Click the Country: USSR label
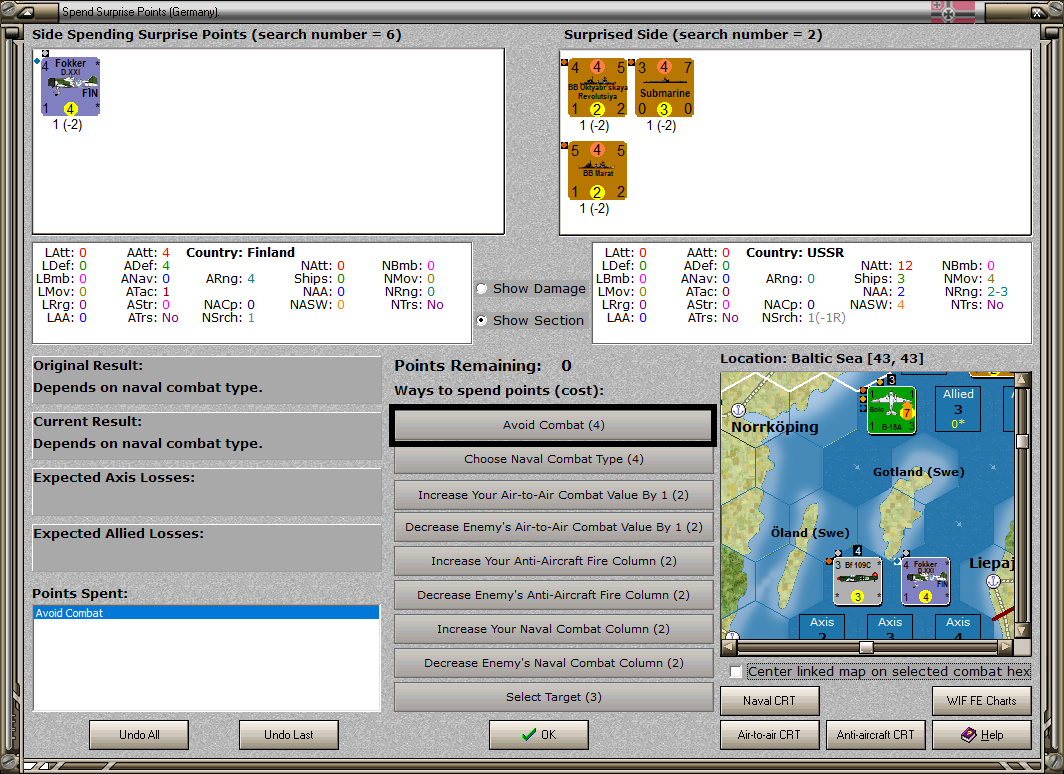Viewport: 1064px width, 774px height. tap(795, 252)
